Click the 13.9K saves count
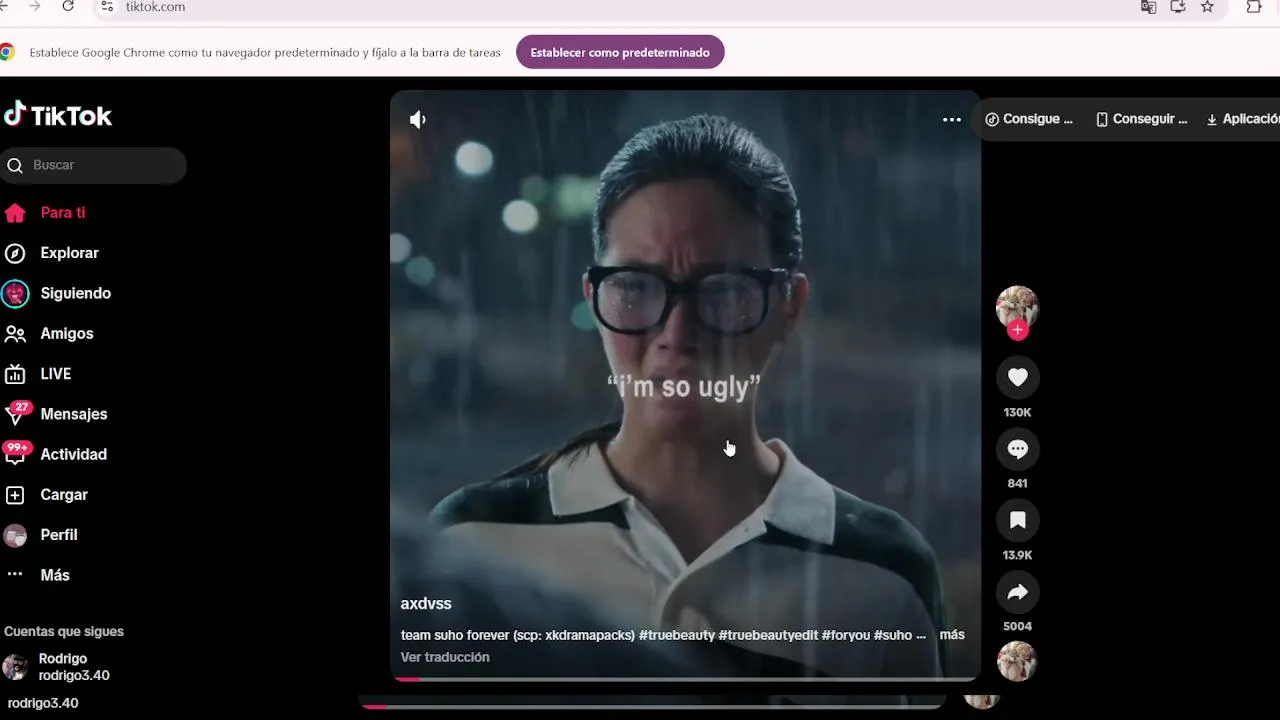The width and height of the screenshot is (1280, 720). pyautogui.click(x=1017, y=555)
